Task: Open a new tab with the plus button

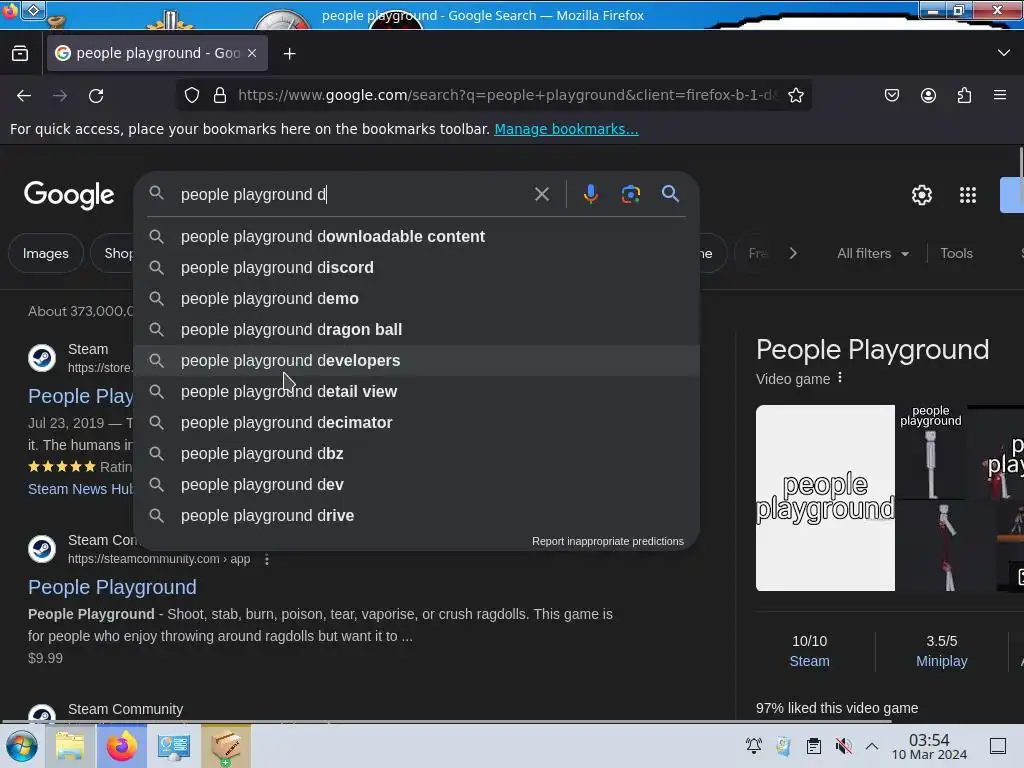Action: pyautogui.click(x=289, y=54)
